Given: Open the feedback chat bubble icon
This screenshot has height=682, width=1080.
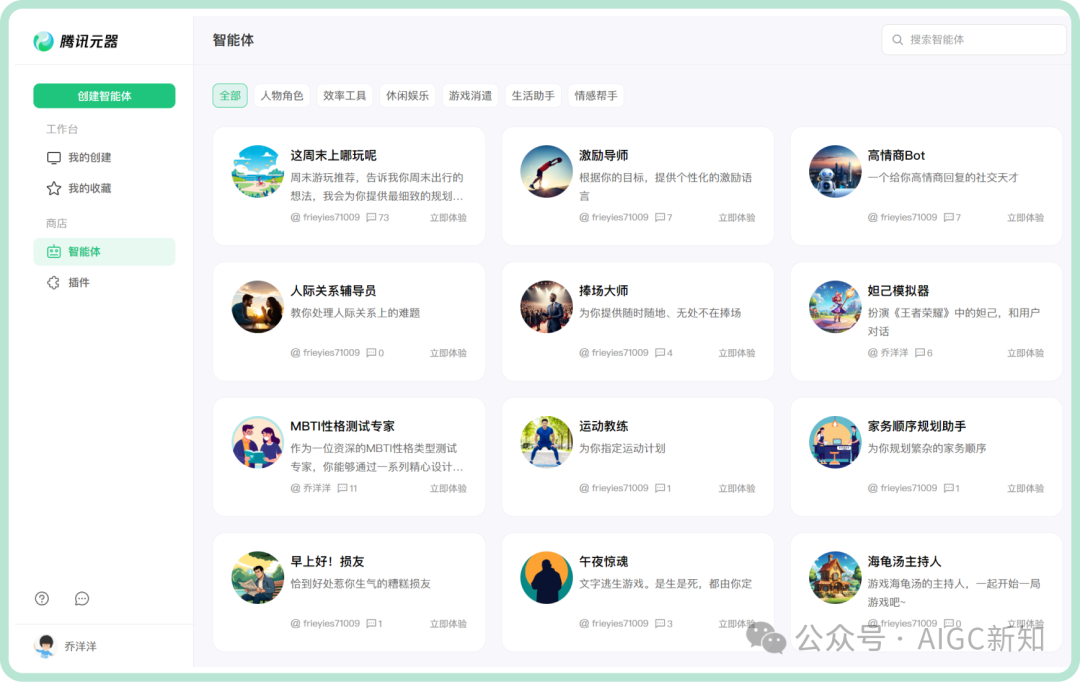Looking at the screenshot, I should [81, 598].
